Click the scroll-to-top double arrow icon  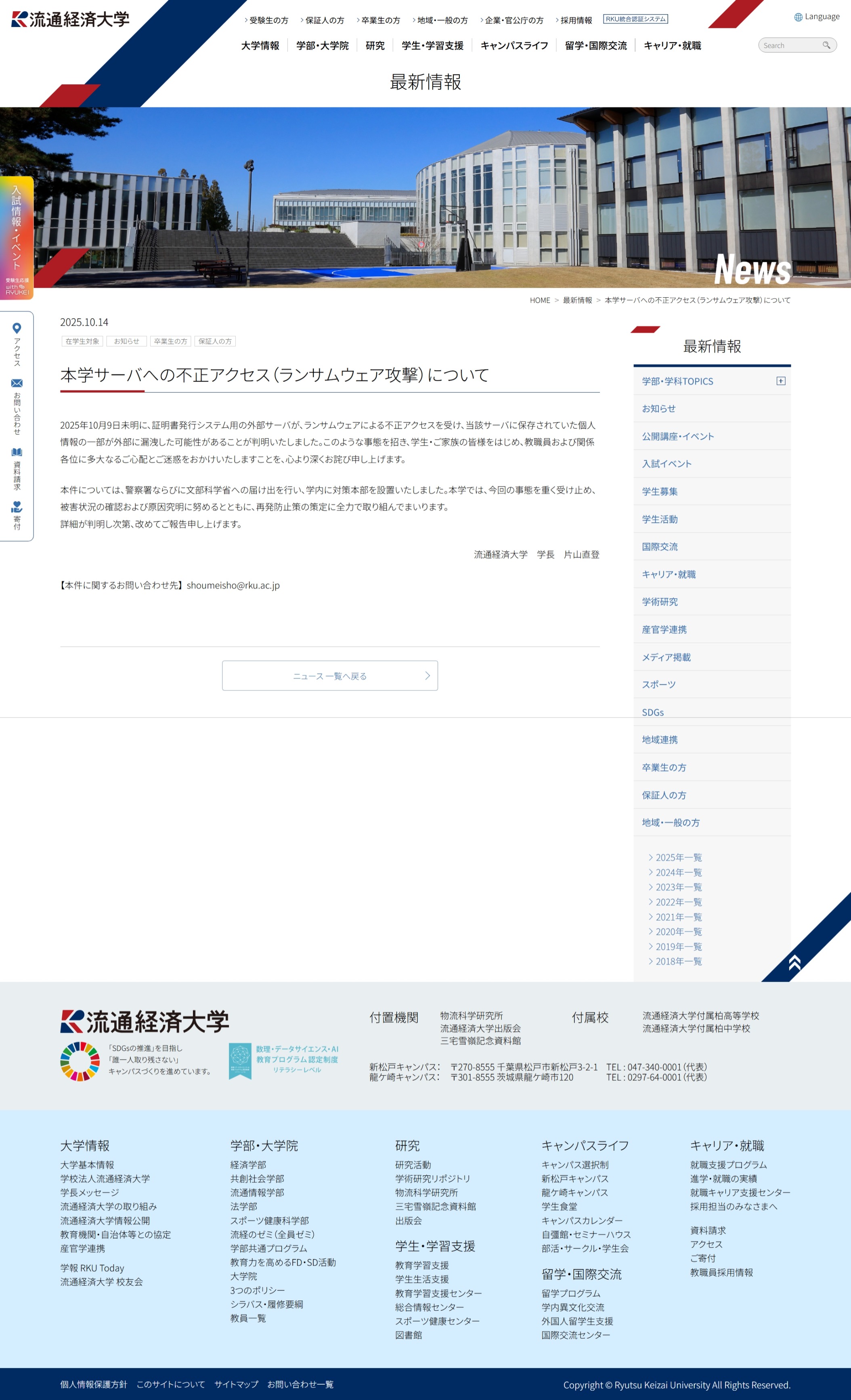coord(795,962)
